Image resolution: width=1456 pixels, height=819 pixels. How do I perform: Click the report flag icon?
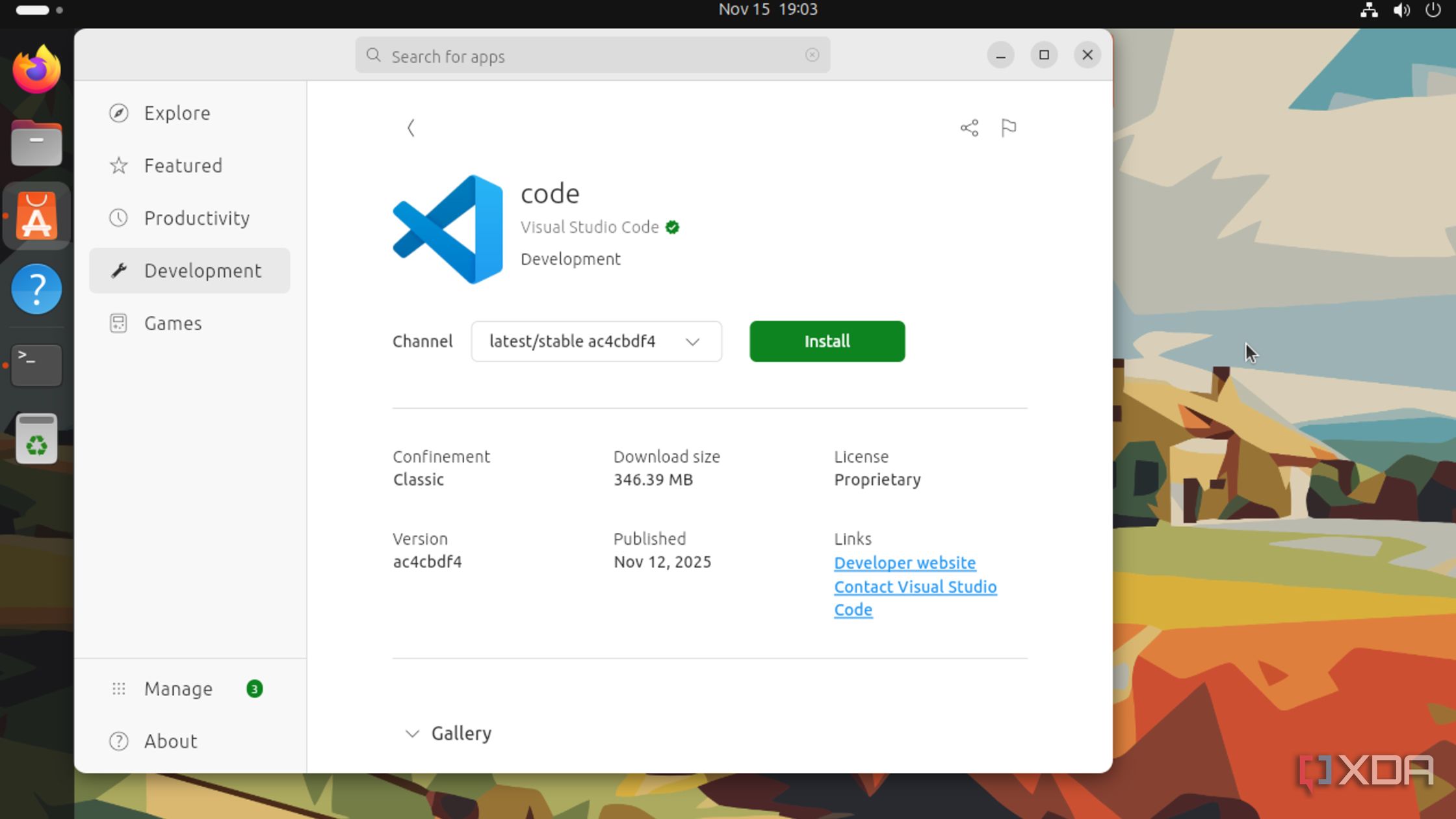tap(1008, 128)
